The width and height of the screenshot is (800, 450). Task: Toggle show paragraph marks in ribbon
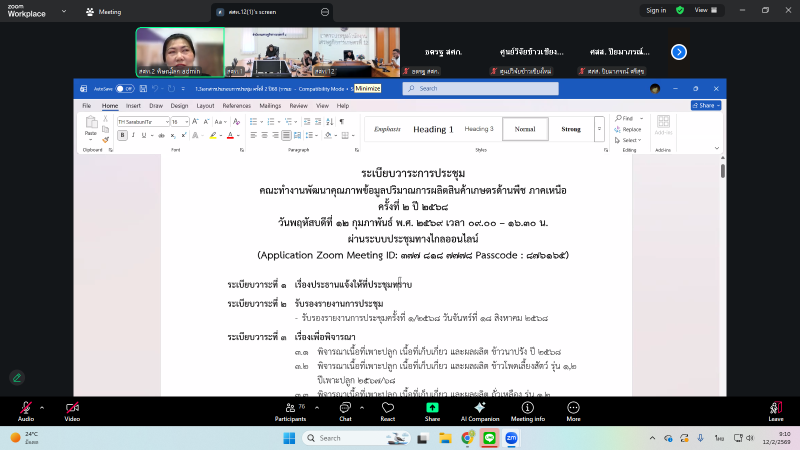click(x=340, y=121)
